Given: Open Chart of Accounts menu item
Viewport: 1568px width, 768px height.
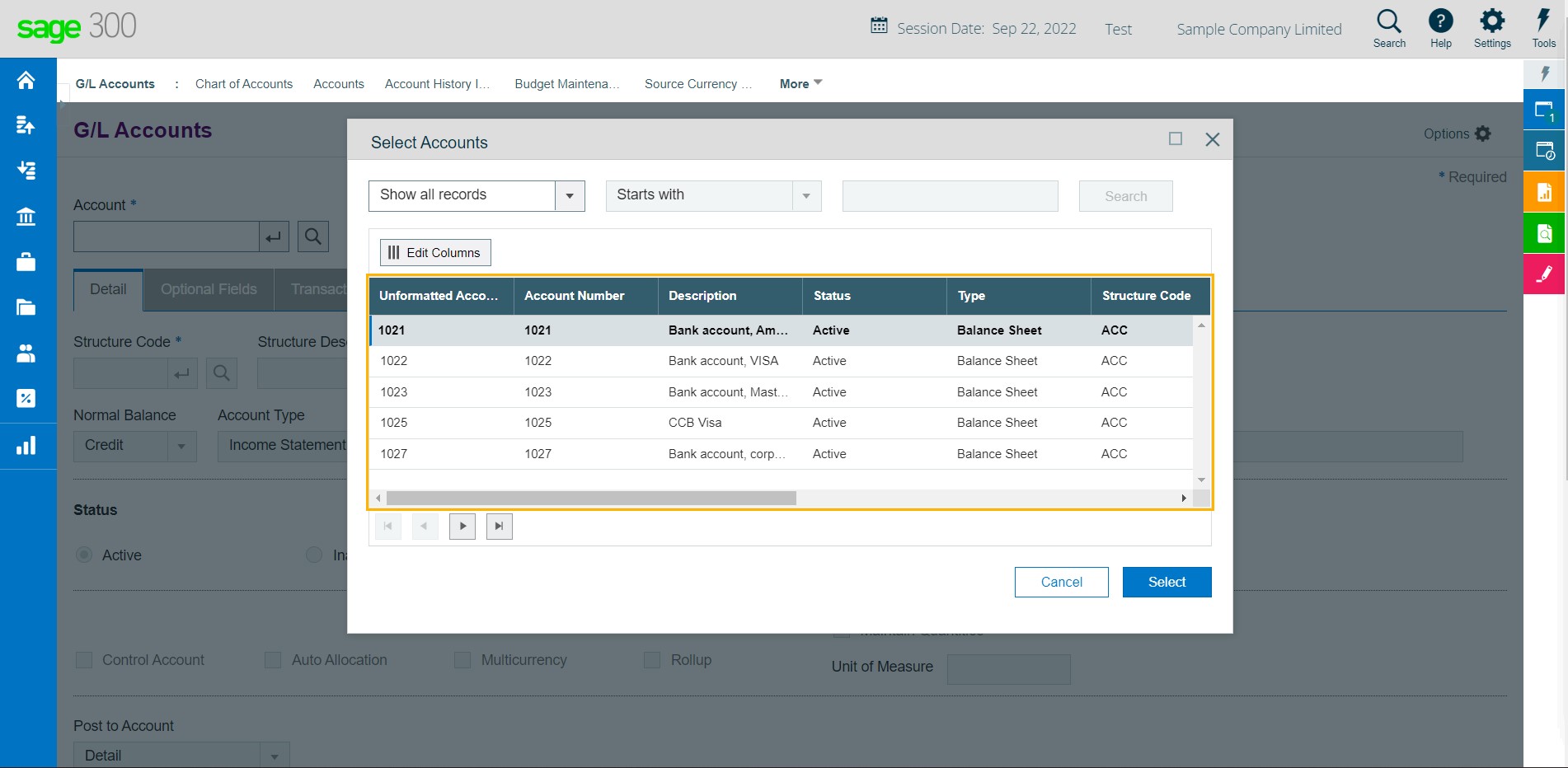Looking at the screenshot, I should [x=244, y=83].
